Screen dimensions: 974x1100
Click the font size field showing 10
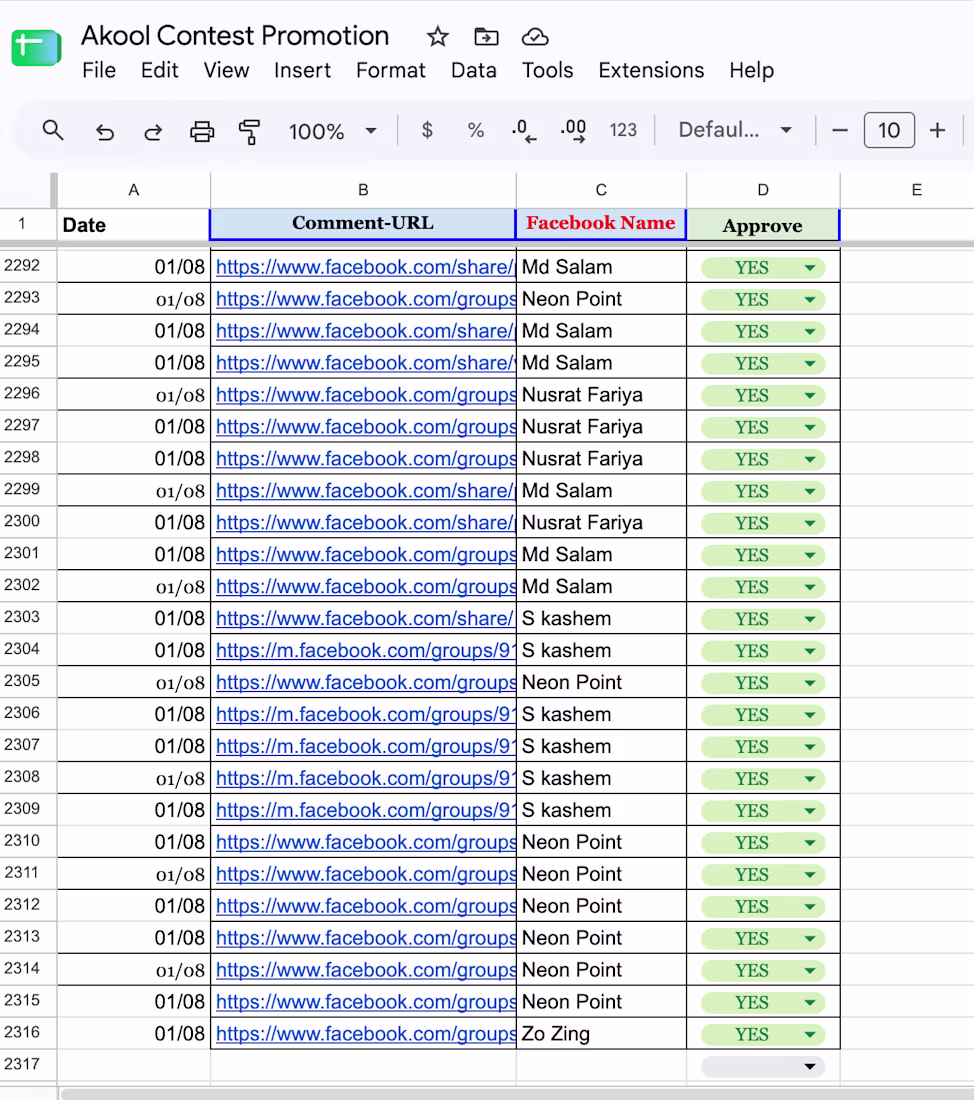click(889, 130)
